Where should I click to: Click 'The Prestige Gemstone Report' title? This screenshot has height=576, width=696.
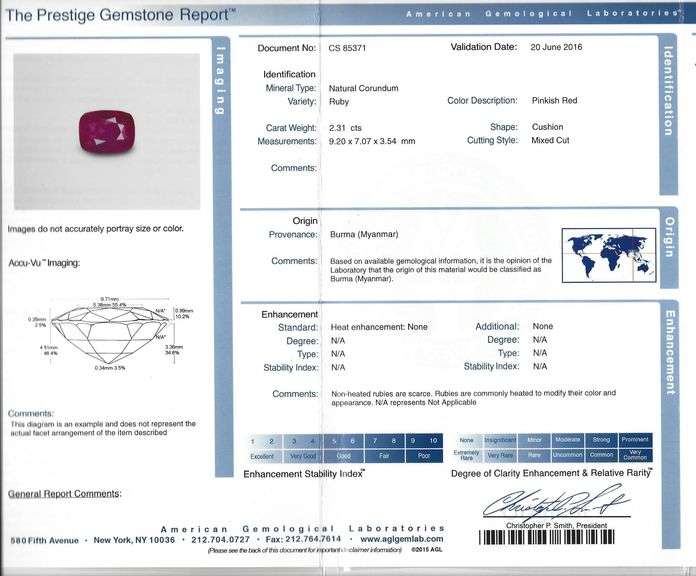(120, 15)
